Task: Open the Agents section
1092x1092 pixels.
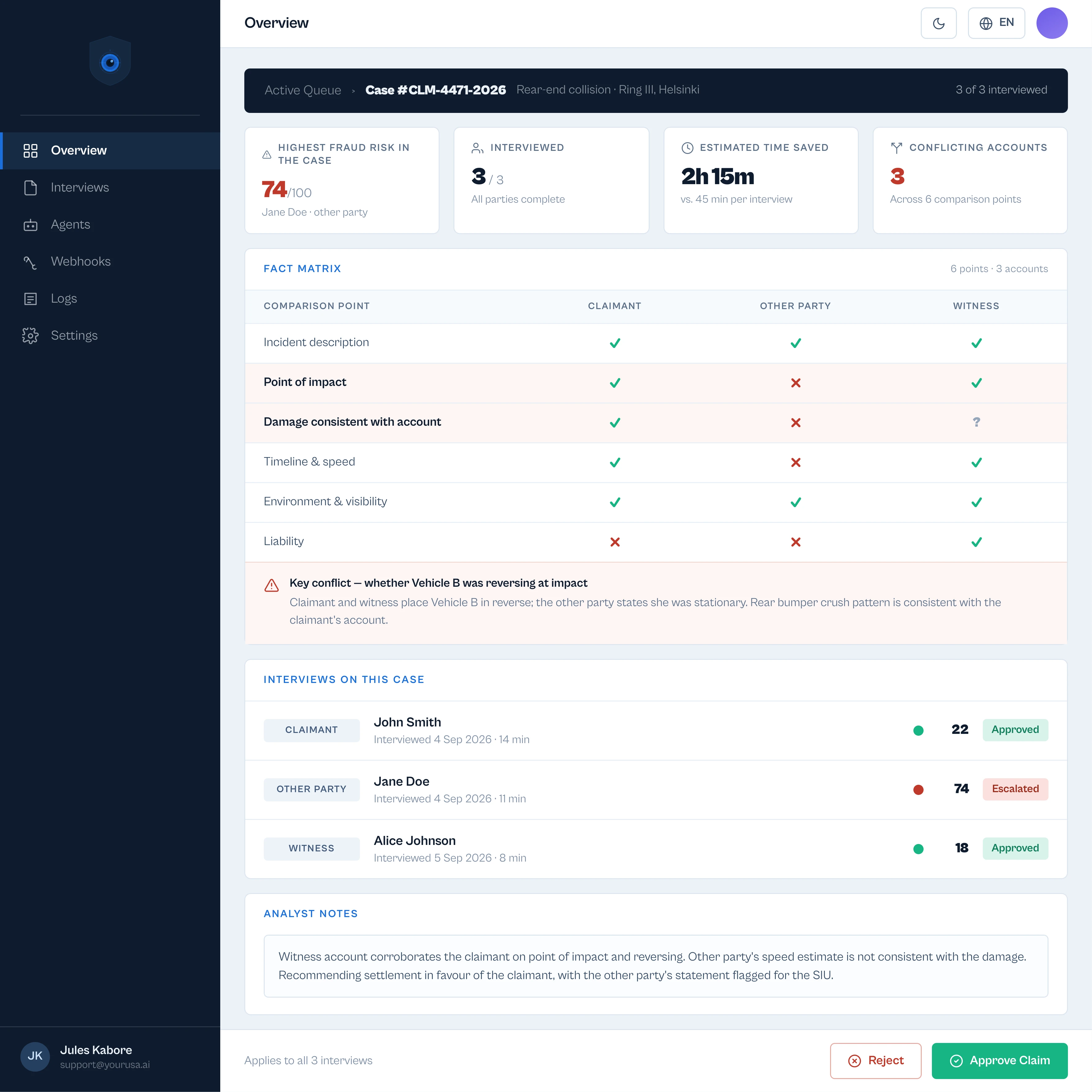Action: [x=110, y=225]
